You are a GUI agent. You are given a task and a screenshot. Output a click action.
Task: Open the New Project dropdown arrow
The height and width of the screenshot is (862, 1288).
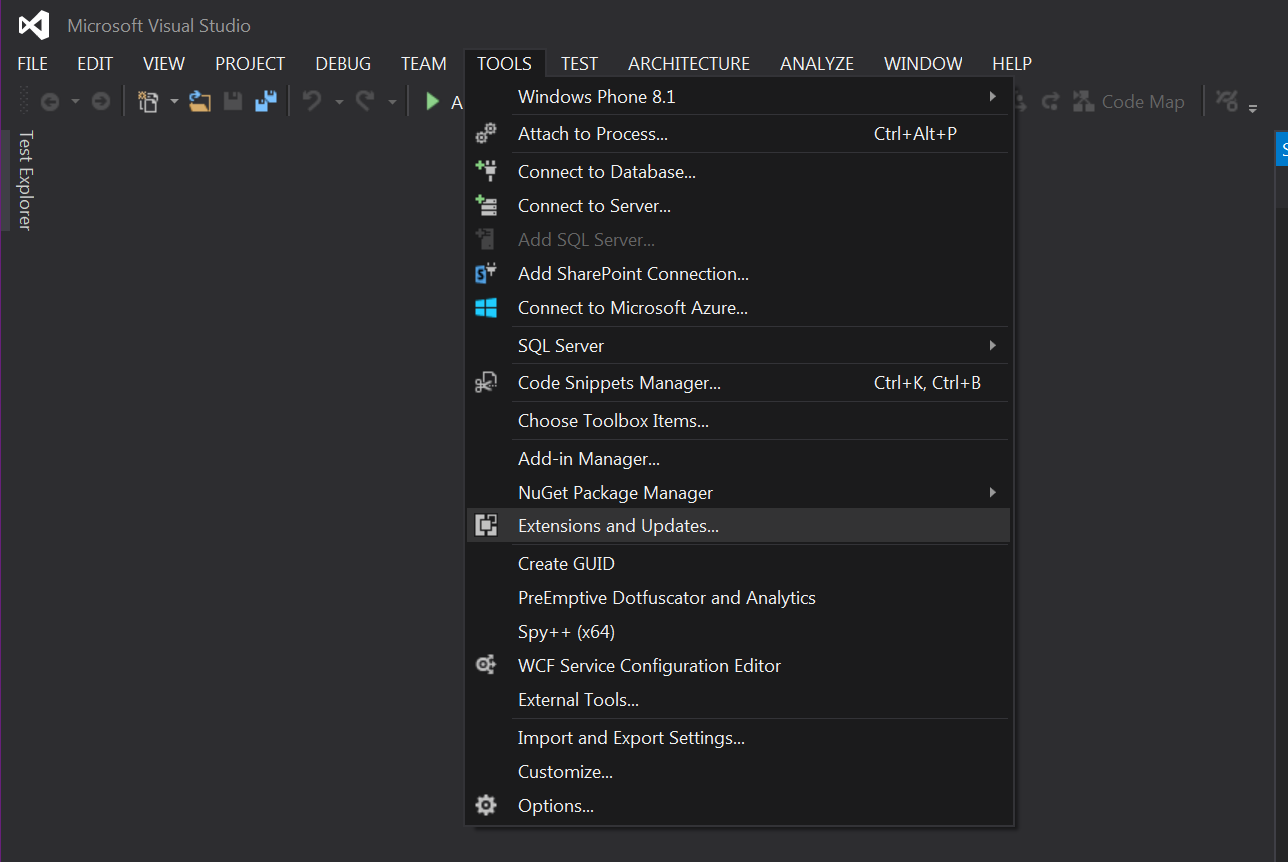point(174,102)
